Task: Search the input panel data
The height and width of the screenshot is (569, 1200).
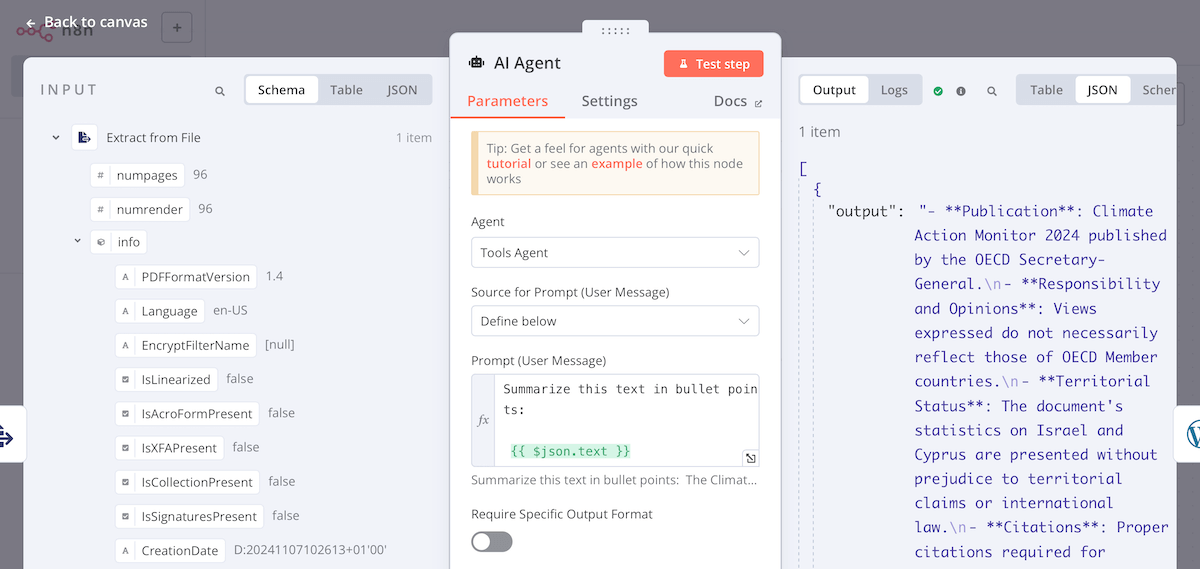Action: [x=220, y=91]
